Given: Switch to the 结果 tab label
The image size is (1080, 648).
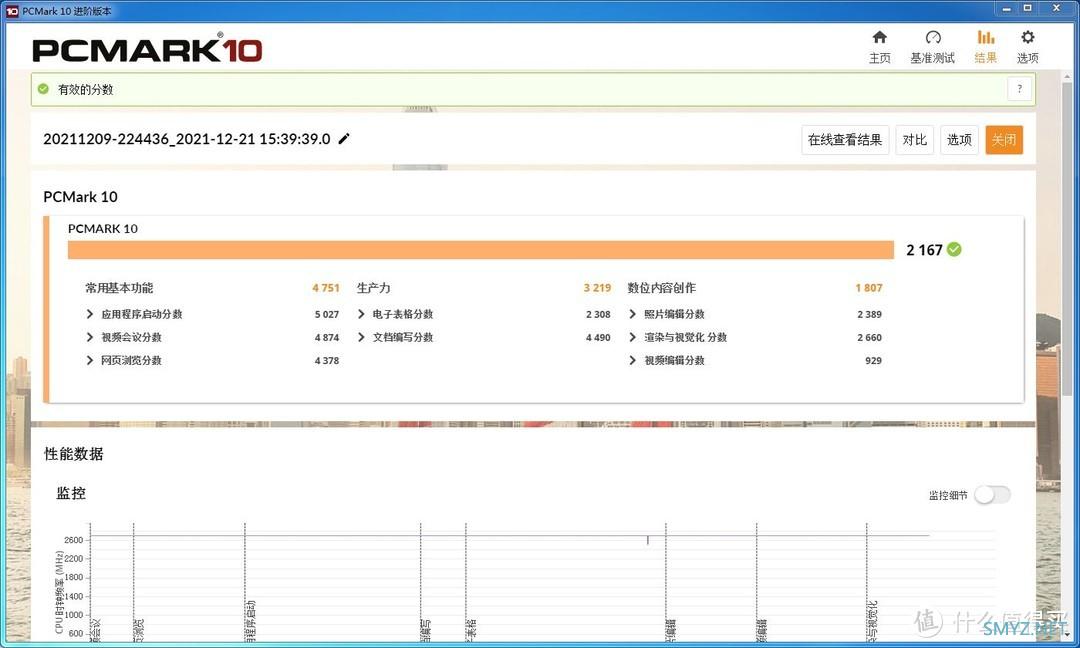Looking at the screenshot, I should tap(986, 58).
